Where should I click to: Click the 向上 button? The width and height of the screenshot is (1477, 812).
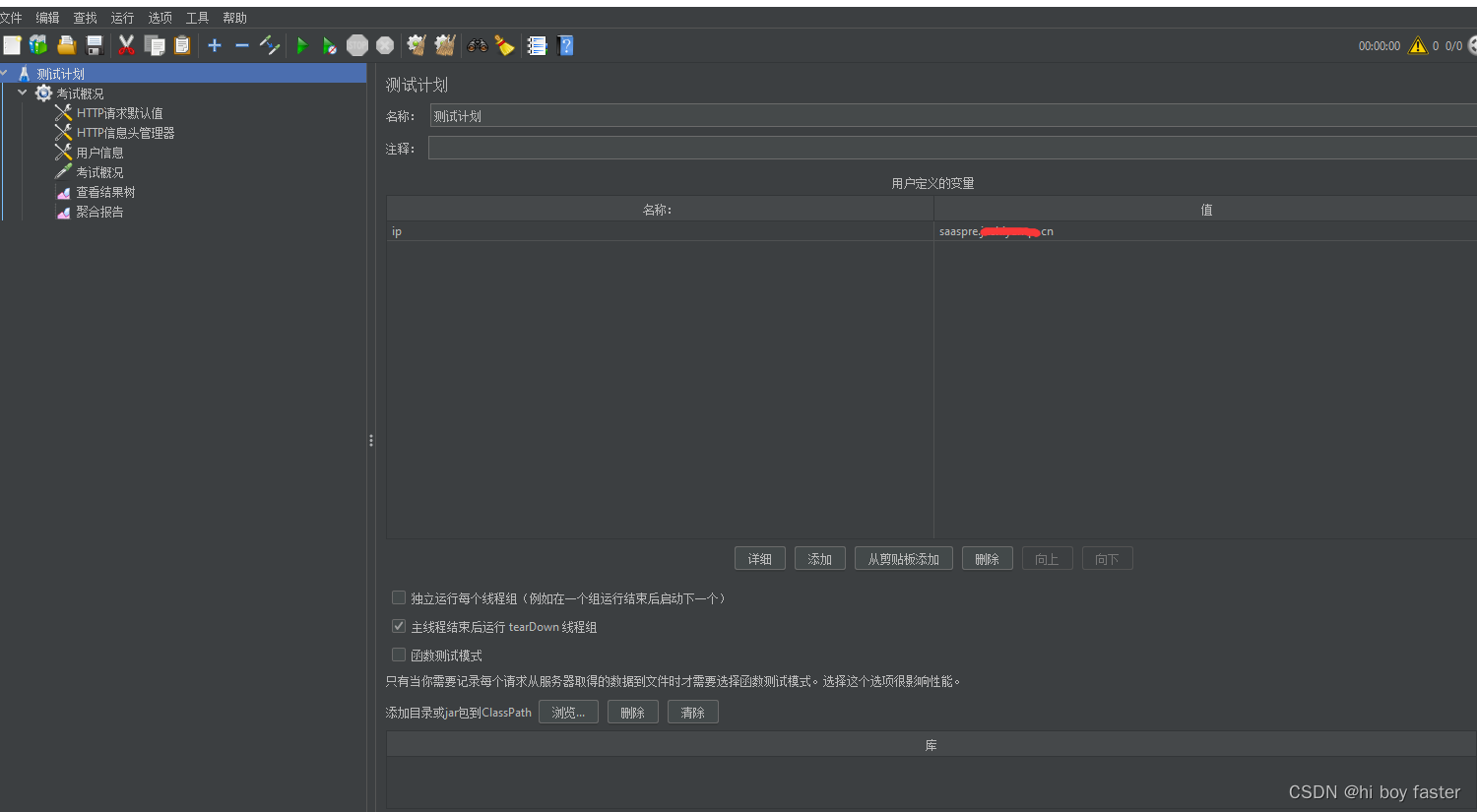click(1048, 559)
